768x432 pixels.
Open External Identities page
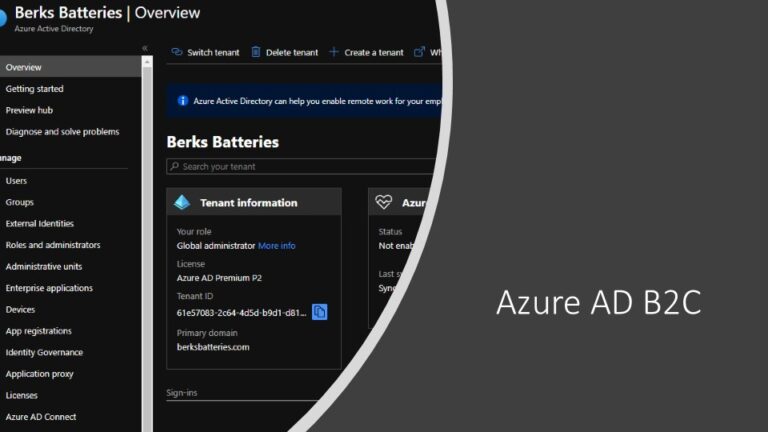click(x=40, y=224)
